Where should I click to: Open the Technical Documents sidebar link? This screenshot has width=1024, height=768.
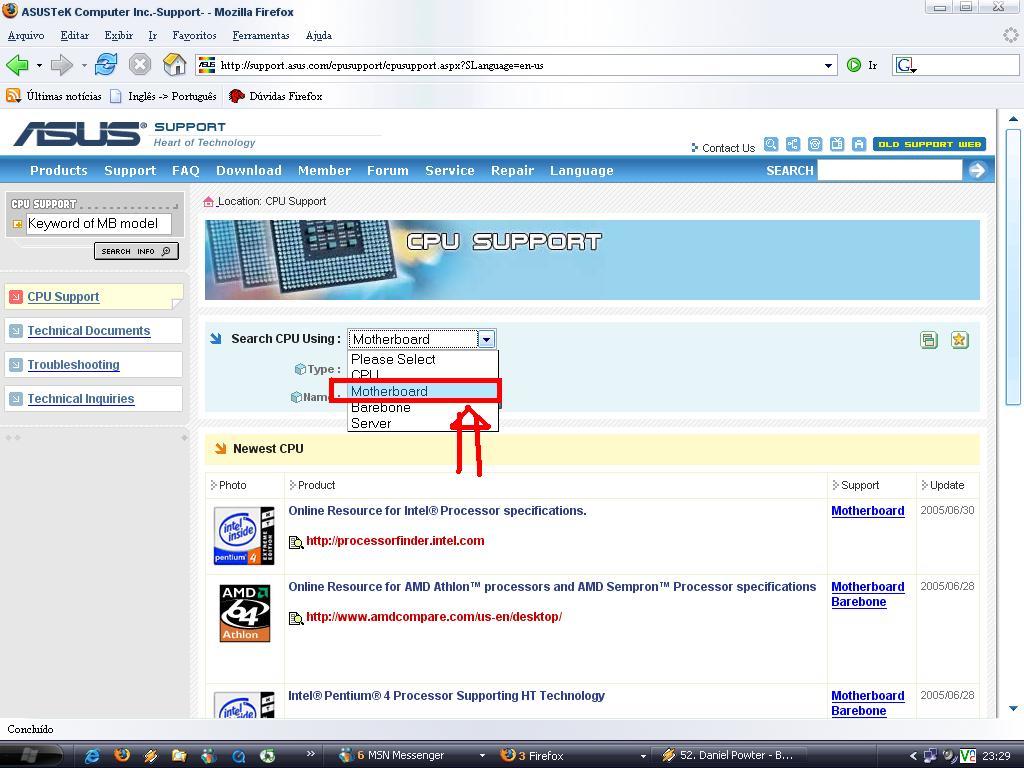coord(89,331)
